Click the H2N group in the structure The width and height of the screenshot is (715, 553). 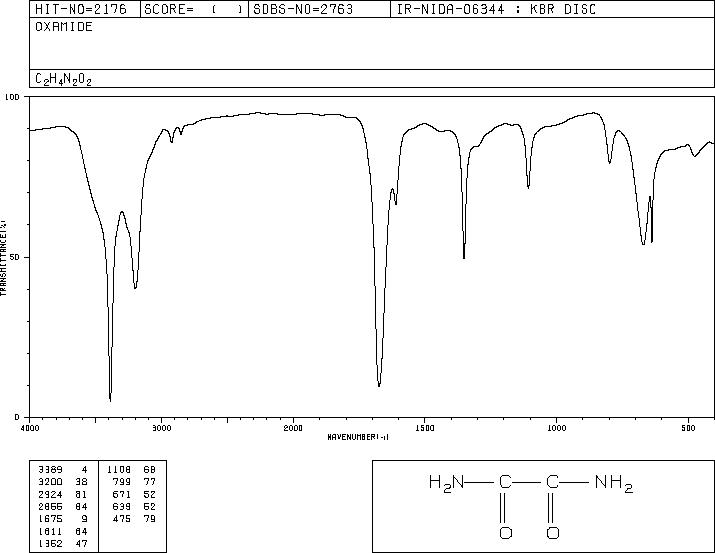(x=446, y=483)
